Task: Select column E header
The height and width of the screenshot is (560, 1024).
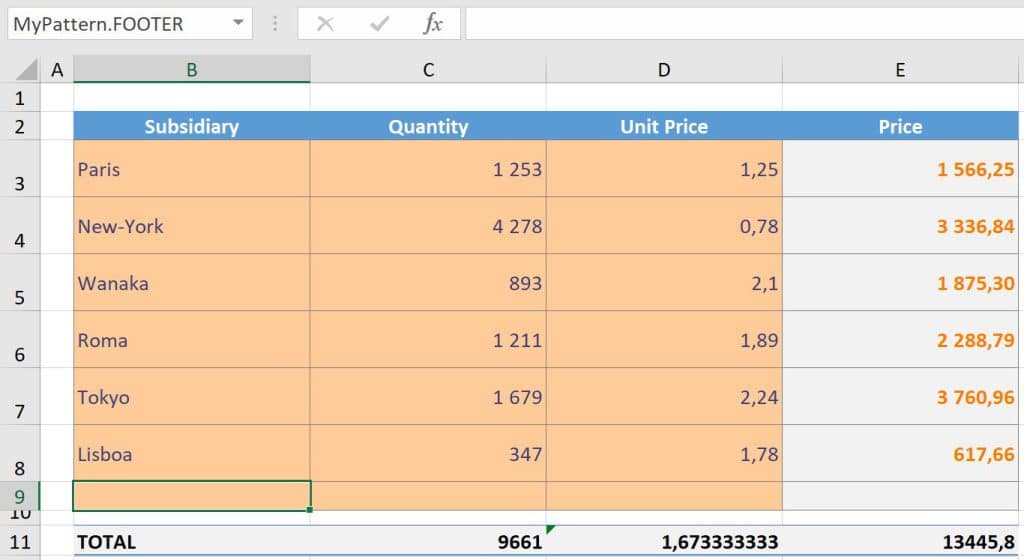Action: tap(900, 69)
